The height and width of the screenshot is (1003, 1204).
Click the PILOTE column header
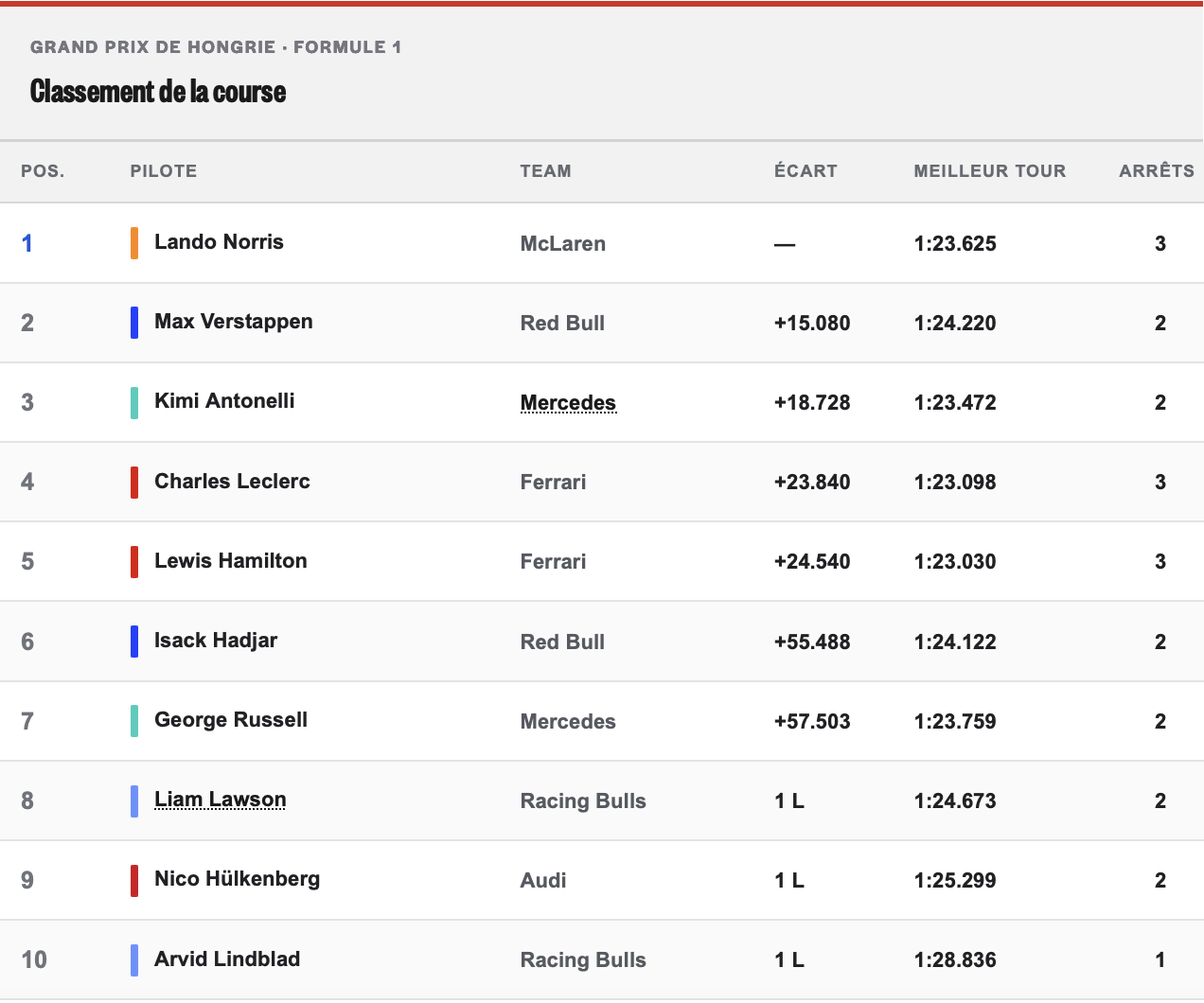164,171
